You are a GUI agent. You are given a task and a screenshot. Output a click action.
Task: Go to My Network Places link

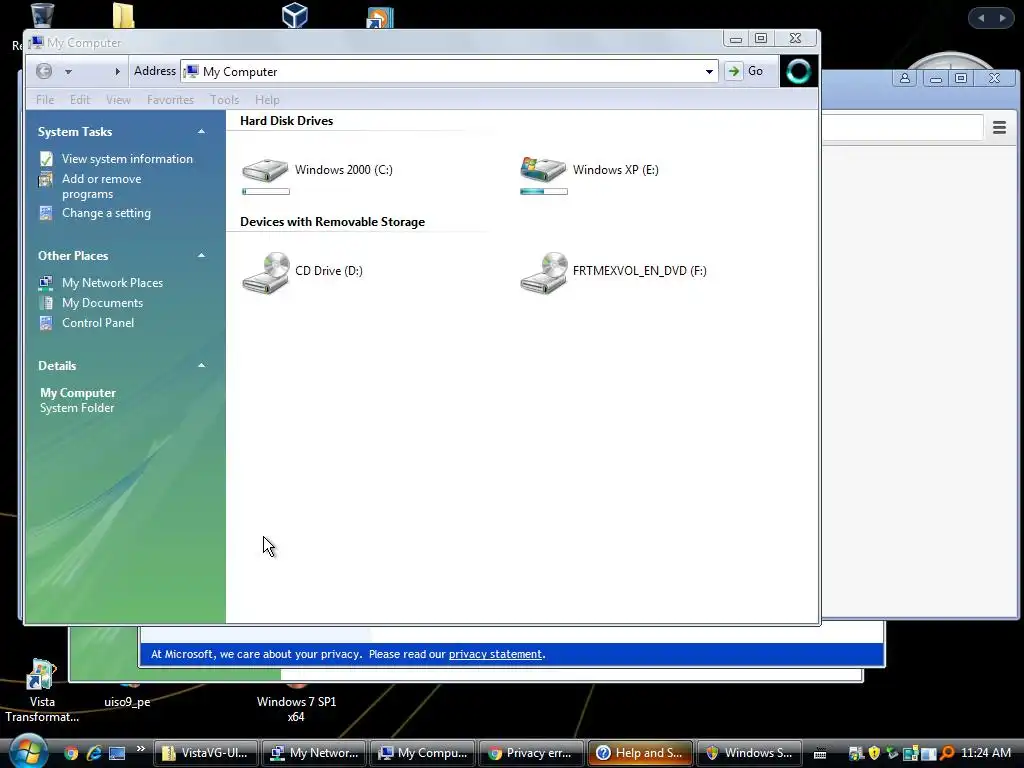click(112, 283)
